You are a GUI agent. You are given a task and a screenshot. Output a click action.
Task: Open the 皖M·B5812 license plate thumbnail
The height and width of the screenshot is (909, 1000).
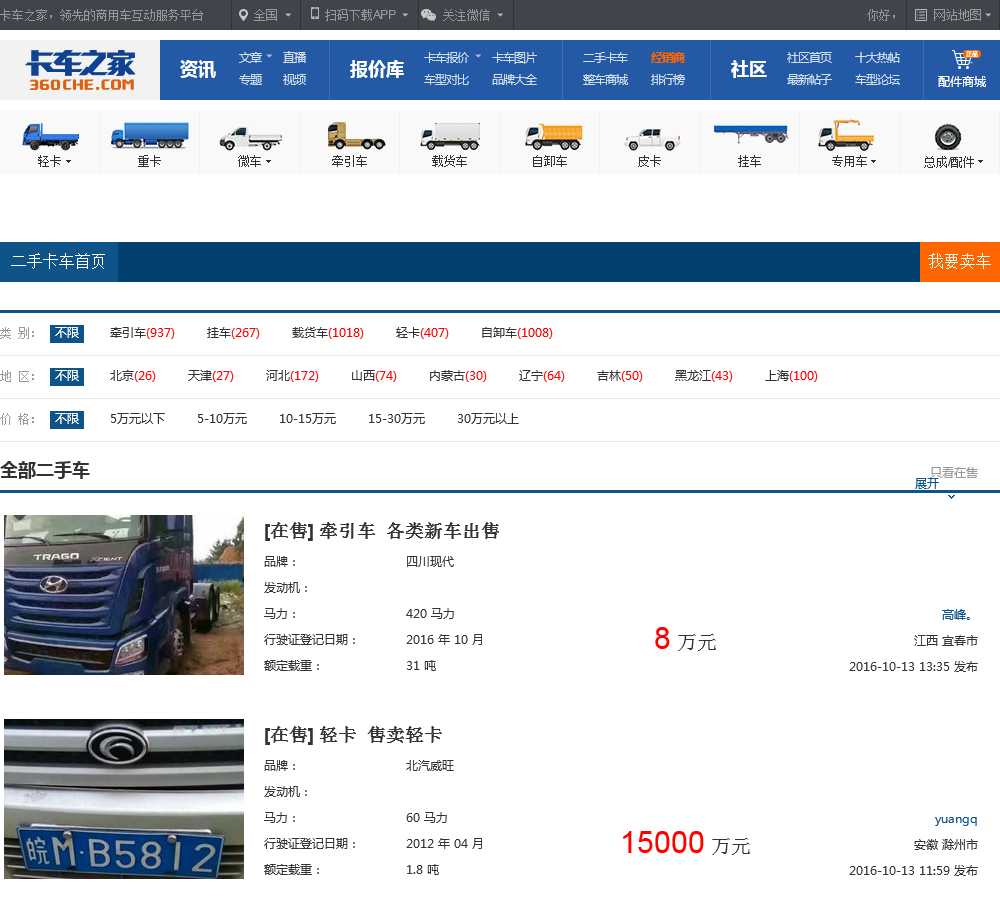click(x=124, y=799)
